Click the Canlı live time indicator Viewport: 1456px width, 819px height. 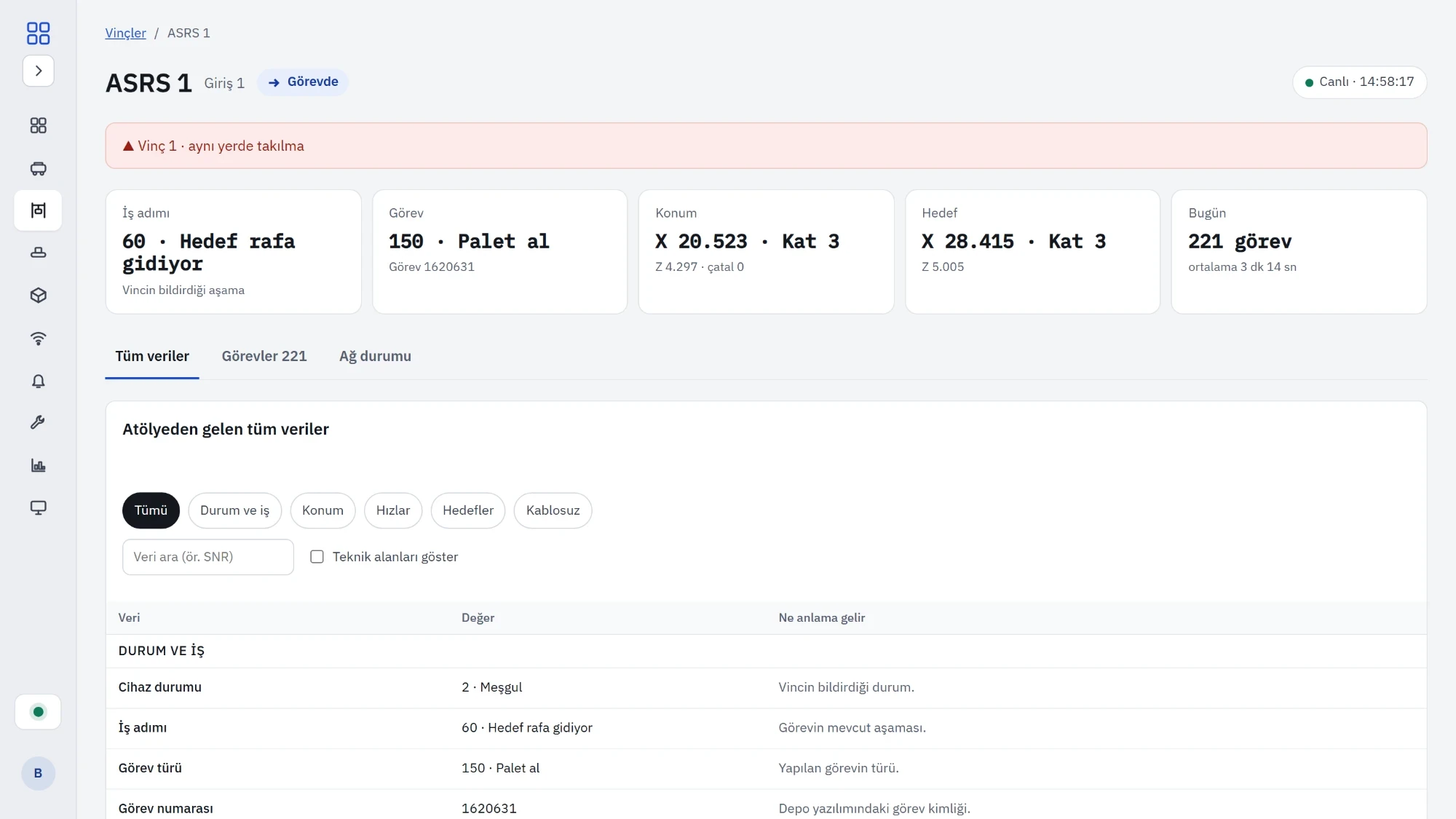tap(1359, 82)
